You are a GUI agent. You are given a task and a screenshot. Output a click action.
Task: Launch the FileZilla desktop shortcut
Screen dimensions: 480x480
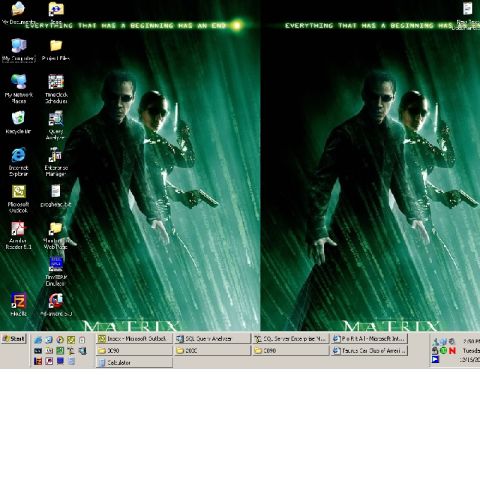[18, 304]
